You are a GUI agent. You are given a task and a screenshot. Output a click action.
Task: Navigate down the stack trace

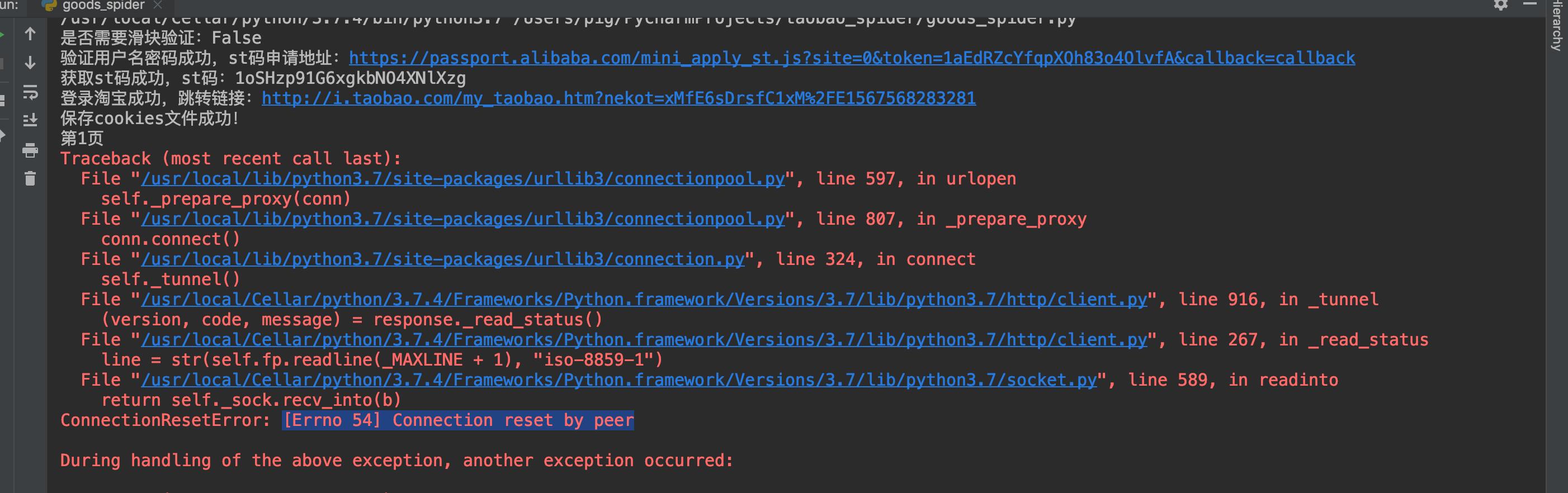coord(30,63)
